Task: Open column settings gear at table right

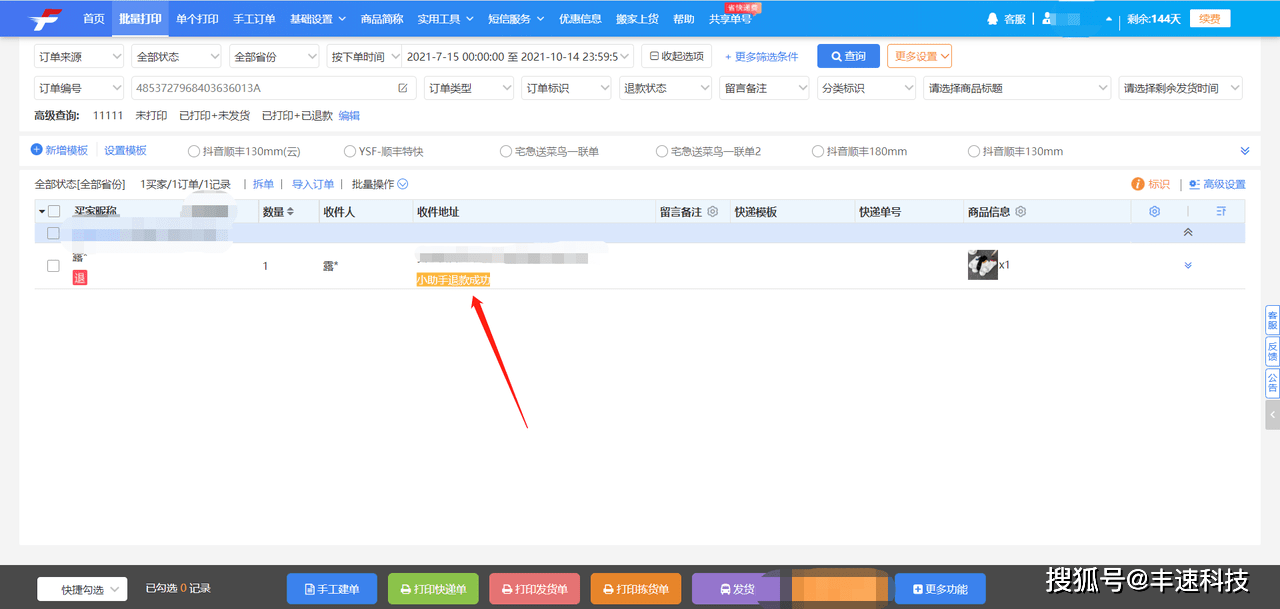Action: [1154, 212]
